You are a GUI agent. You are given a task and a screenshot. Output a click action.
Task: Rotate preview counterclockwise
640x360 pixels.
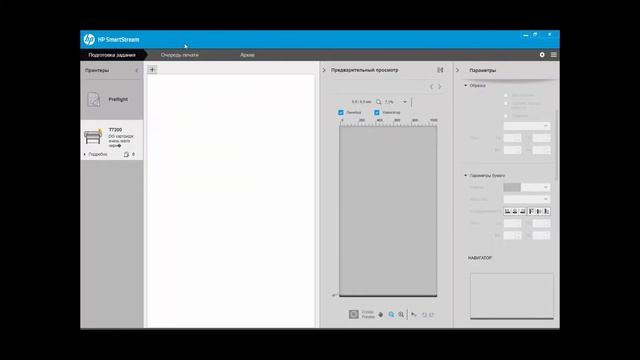point(424,315)
